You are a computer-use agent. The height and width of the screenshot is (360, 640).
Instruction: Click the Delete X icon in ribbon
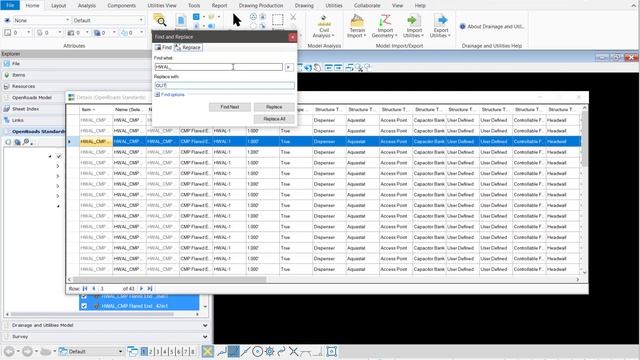tap(293, 17)
